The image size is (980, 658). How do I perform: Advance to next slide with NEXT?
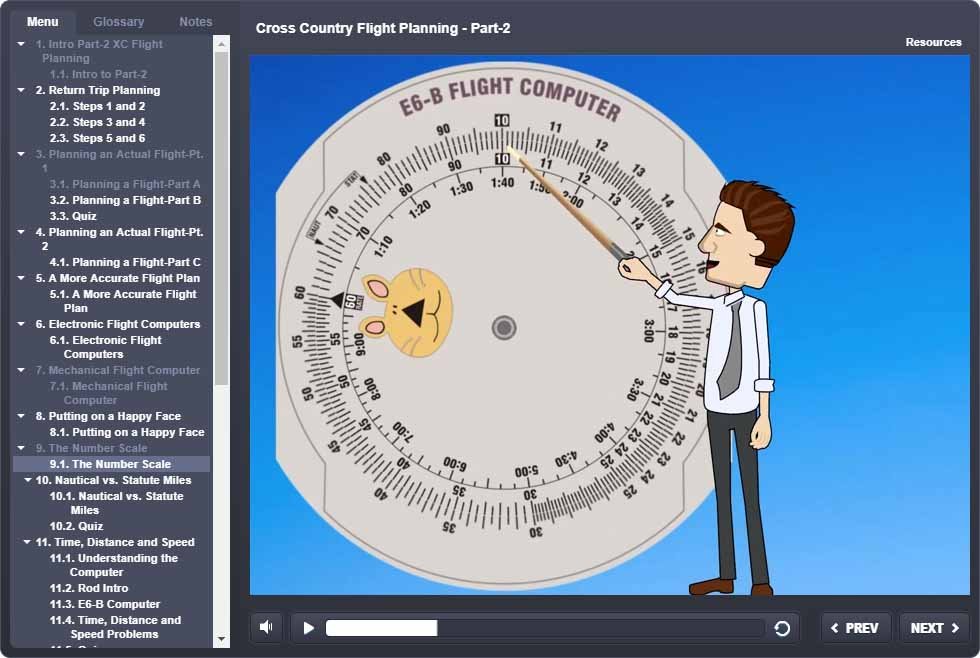934,628
